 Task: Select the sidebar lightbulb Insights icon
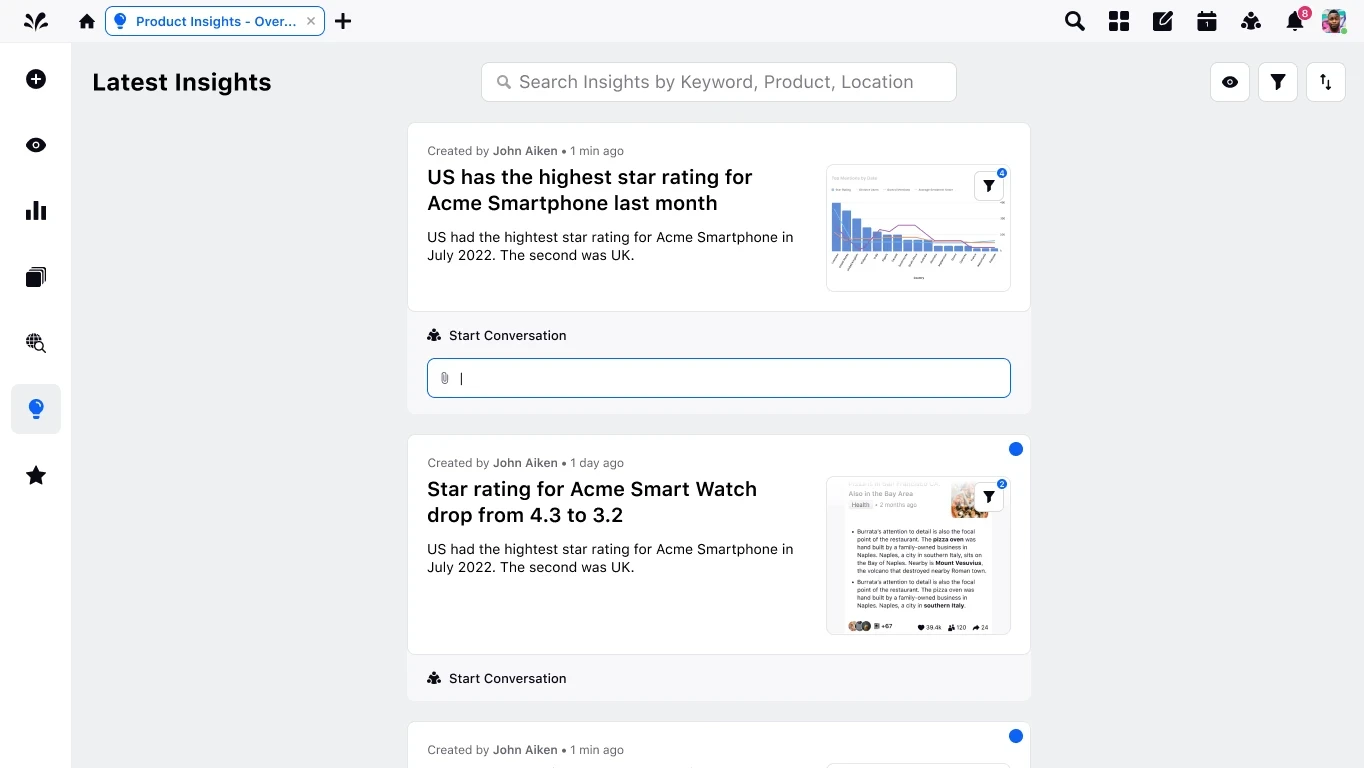pyautogui.click(x=36, y=409)
